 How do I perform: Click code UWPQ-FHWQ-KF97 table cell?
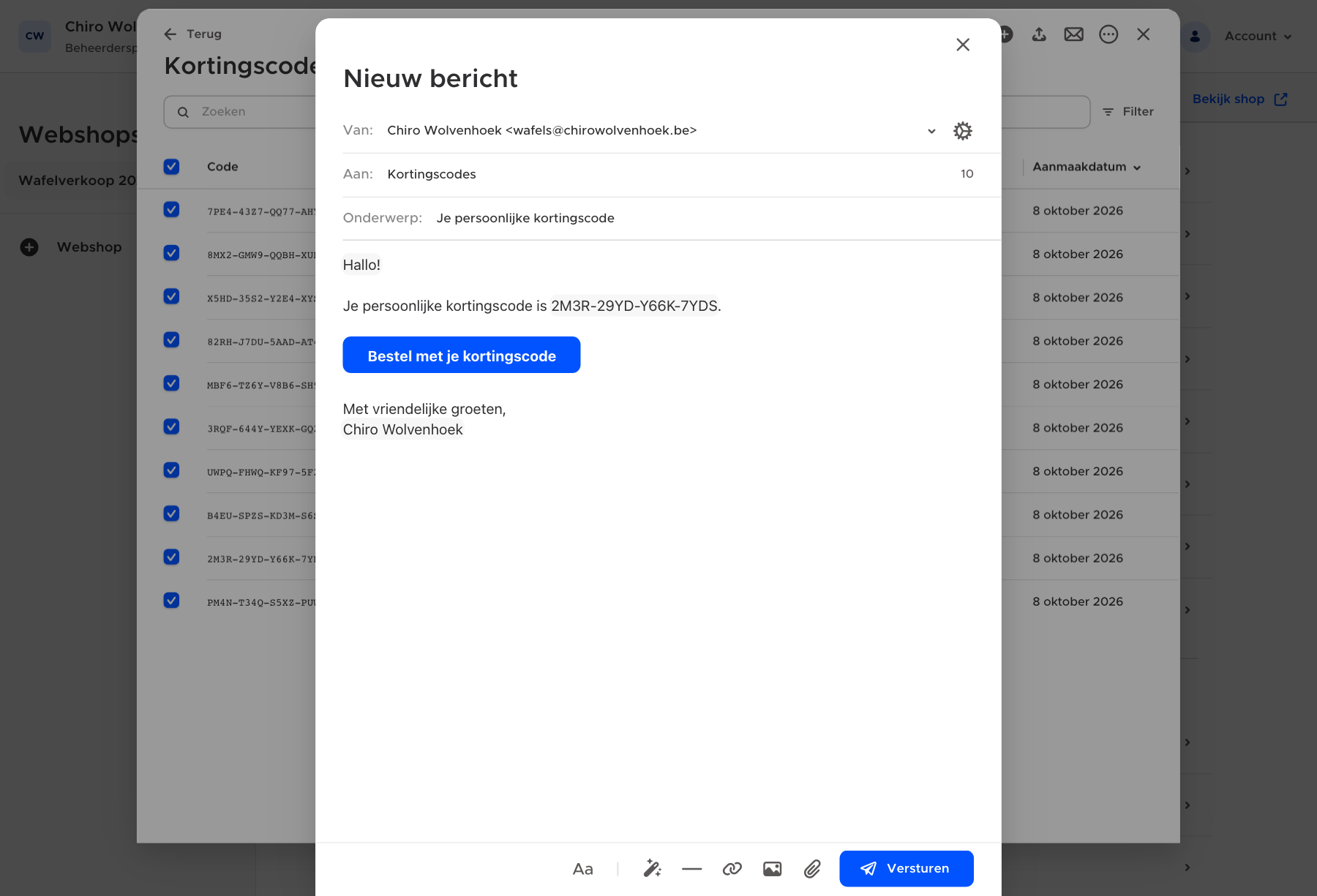tap(260, 473)
